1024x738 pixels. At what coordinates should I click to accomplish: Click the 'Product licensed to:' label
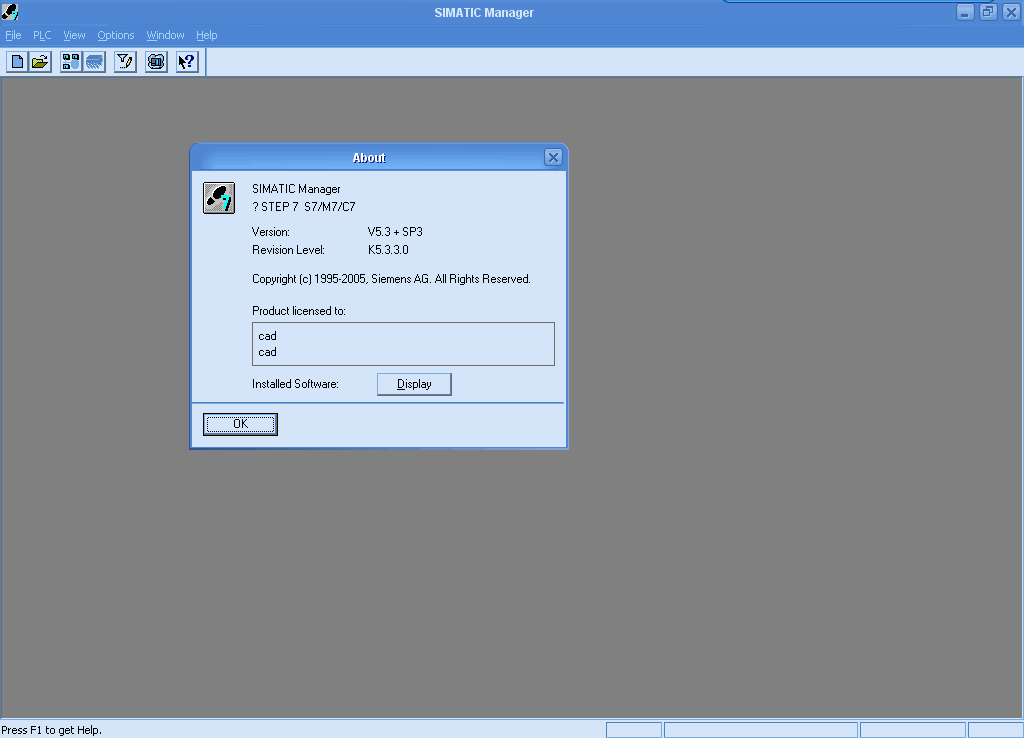click(x=298, y=311)
